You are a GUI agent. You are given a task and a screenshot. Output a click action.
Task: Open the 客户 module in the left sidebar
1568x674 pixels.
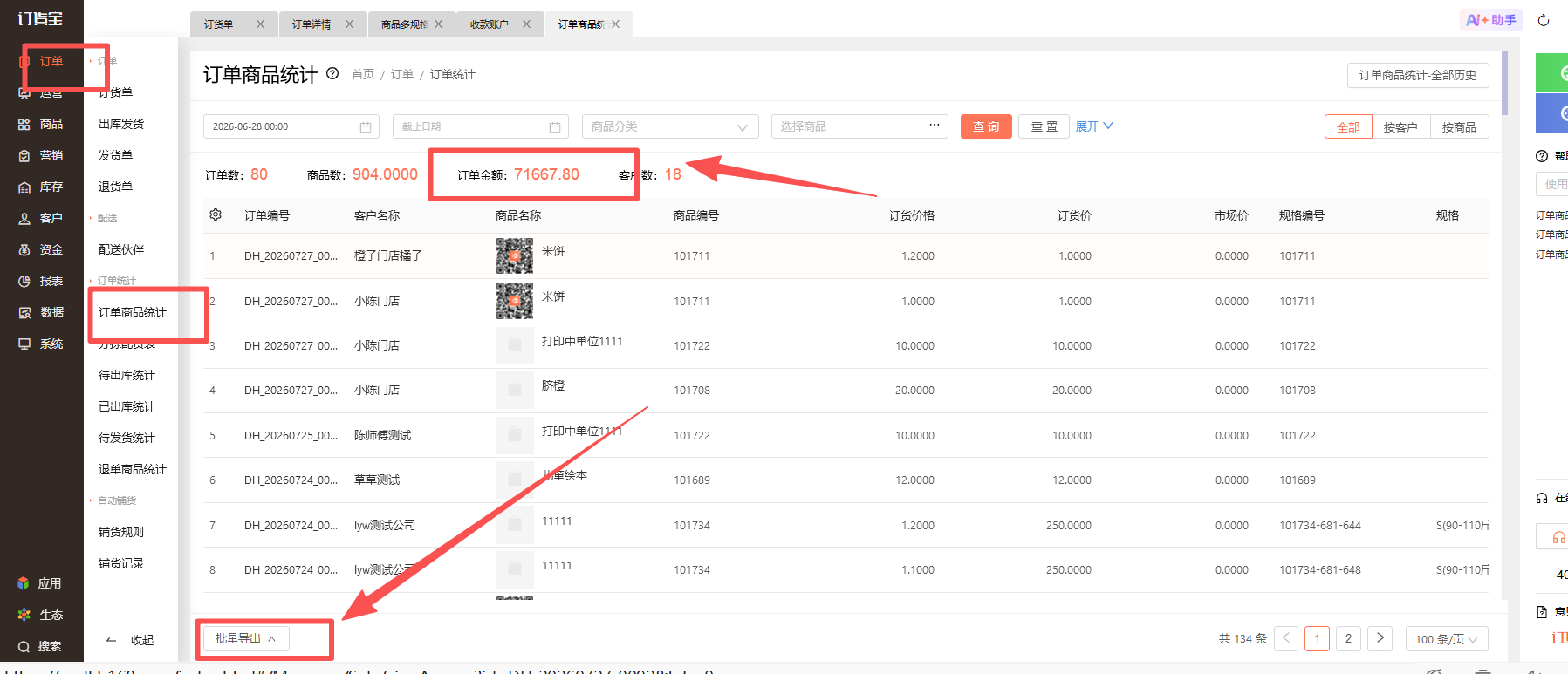[41, 218]
